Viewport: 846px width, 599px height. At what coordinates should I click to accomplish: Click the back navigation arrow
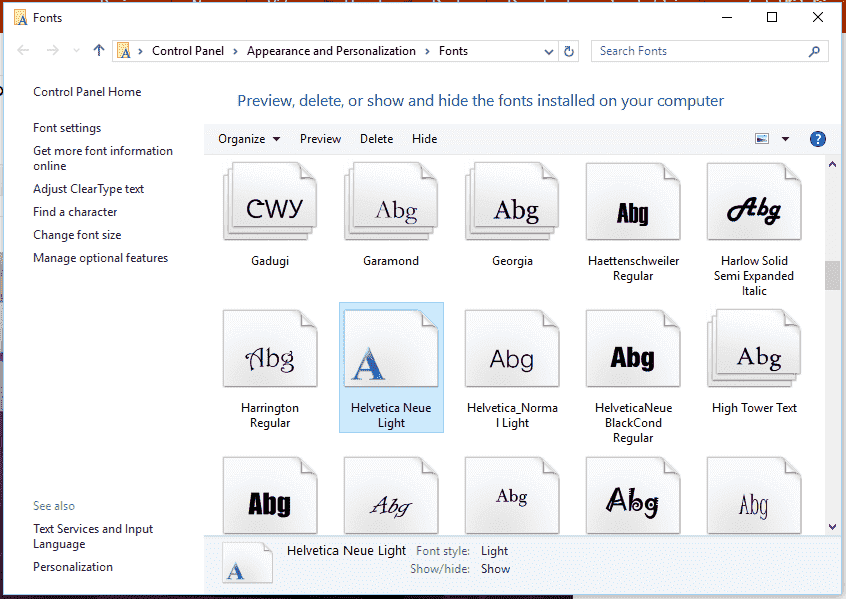(x=23, y=51)
